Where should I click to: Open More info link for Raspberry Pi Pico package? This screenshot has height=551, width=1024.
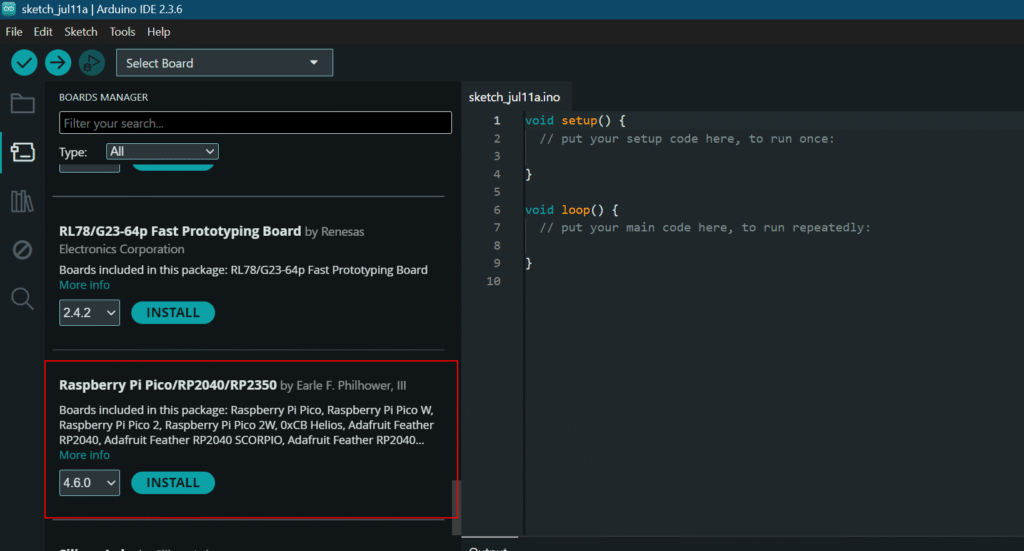84,455
